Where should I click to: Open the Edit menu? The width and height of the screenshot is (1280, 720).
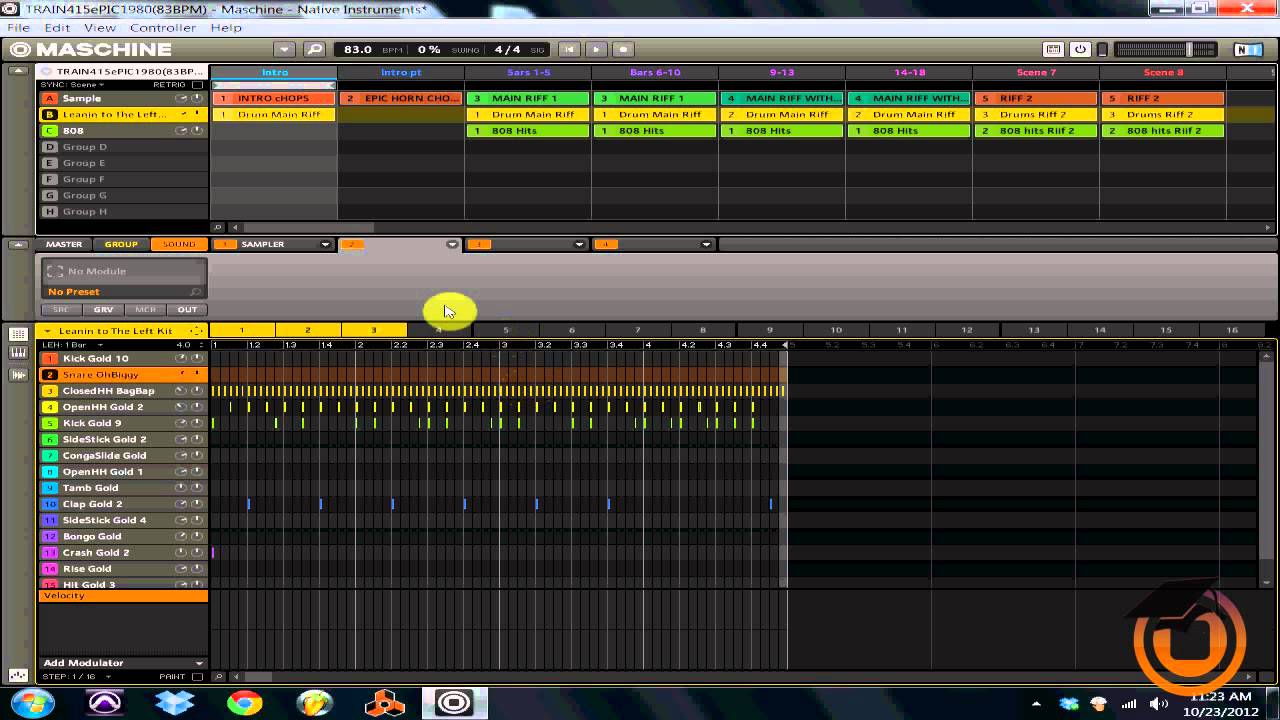pos(57,27)
